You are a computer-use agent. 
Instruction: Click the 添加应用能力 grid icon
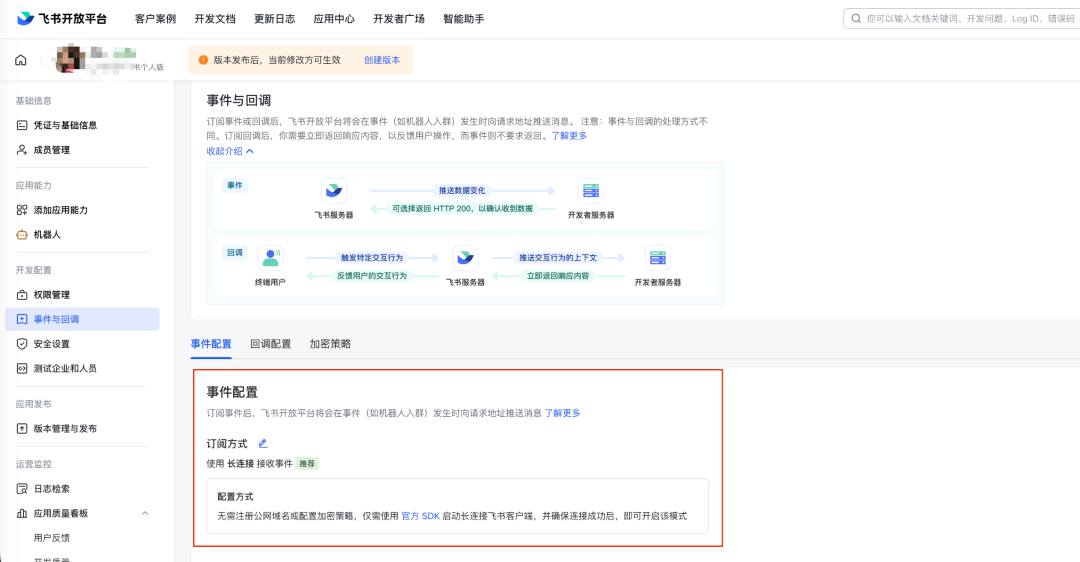tap(22, 210)
